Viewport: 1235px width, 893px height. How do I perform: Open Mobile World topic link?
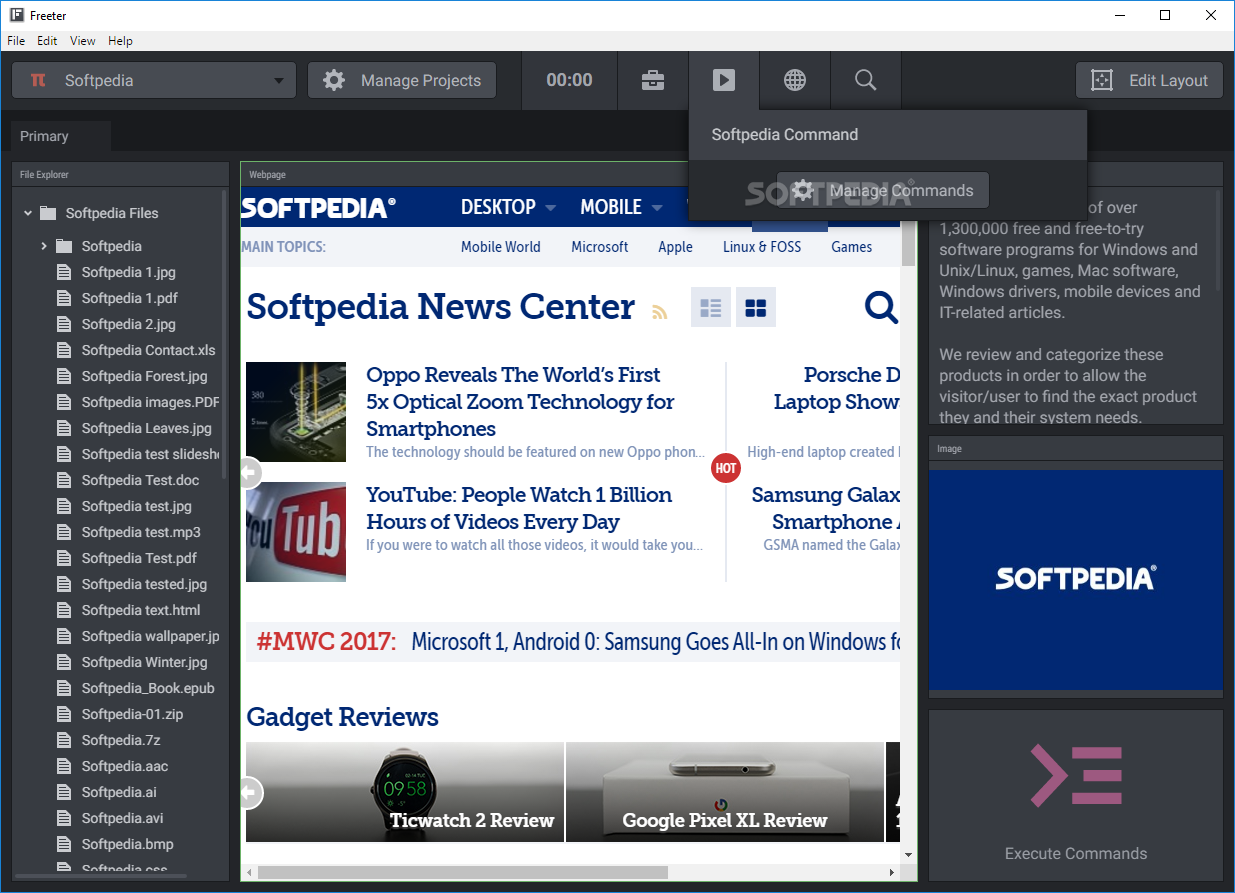point(501,247)
